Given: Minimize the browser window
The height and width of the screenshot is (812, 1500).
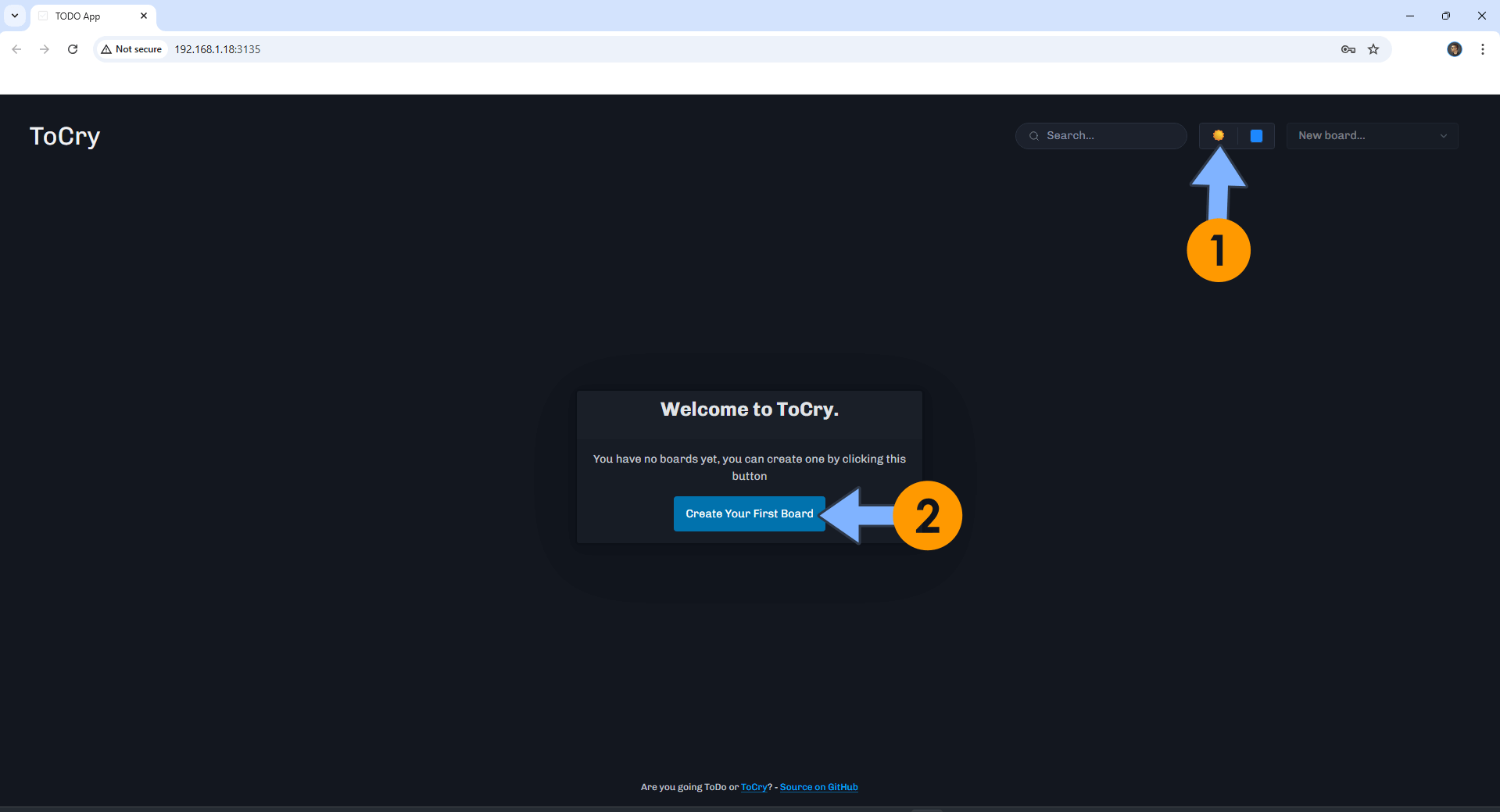Looking at the screenshot, I should (1410, 16).
